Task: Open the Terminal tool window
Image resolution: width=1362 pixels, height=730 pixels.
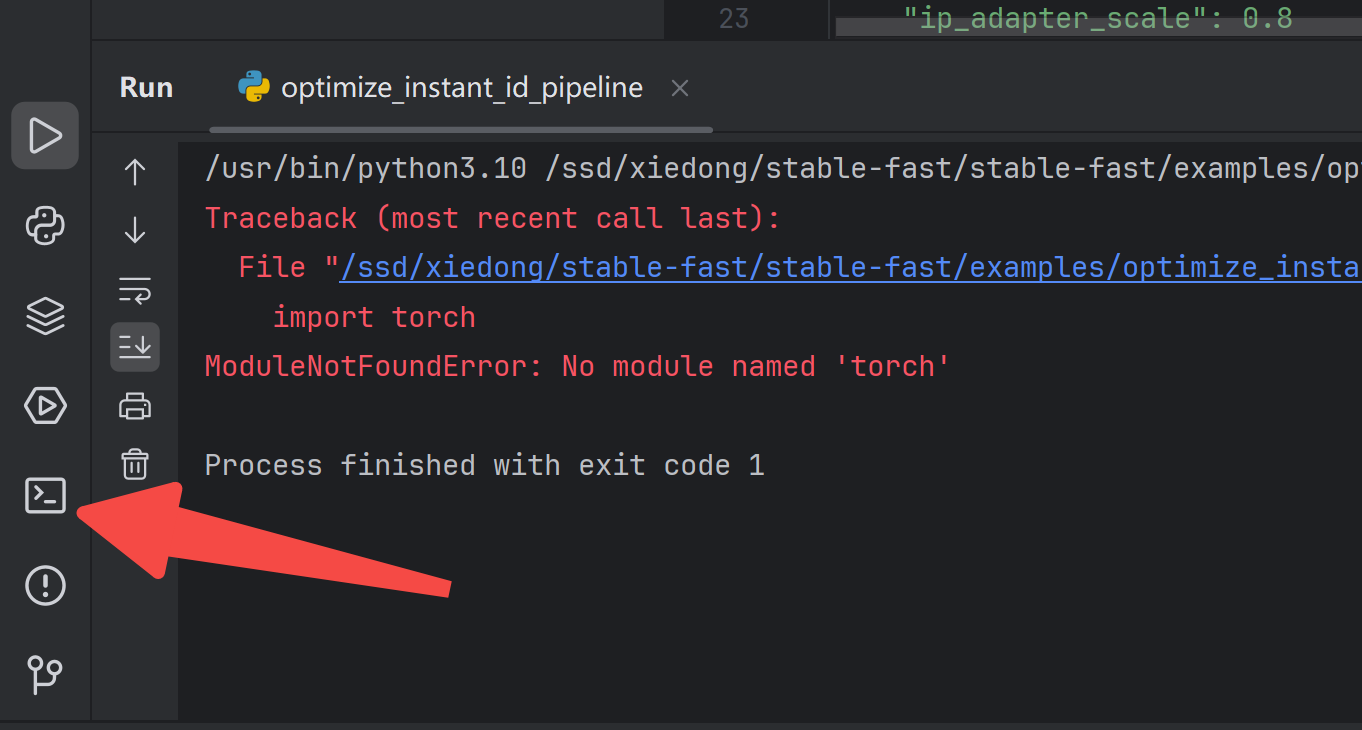Action: (45, 496)
